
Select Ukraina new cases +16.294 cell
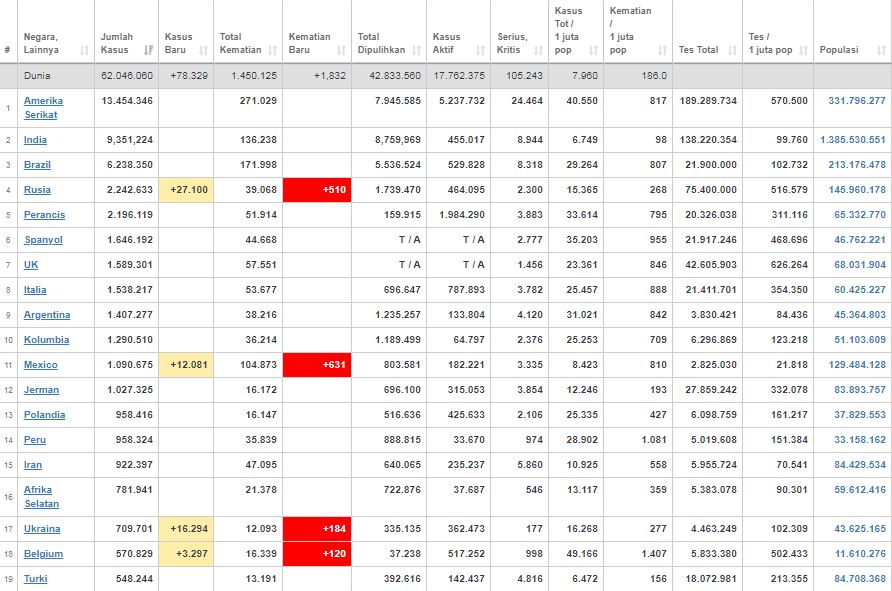186,529
